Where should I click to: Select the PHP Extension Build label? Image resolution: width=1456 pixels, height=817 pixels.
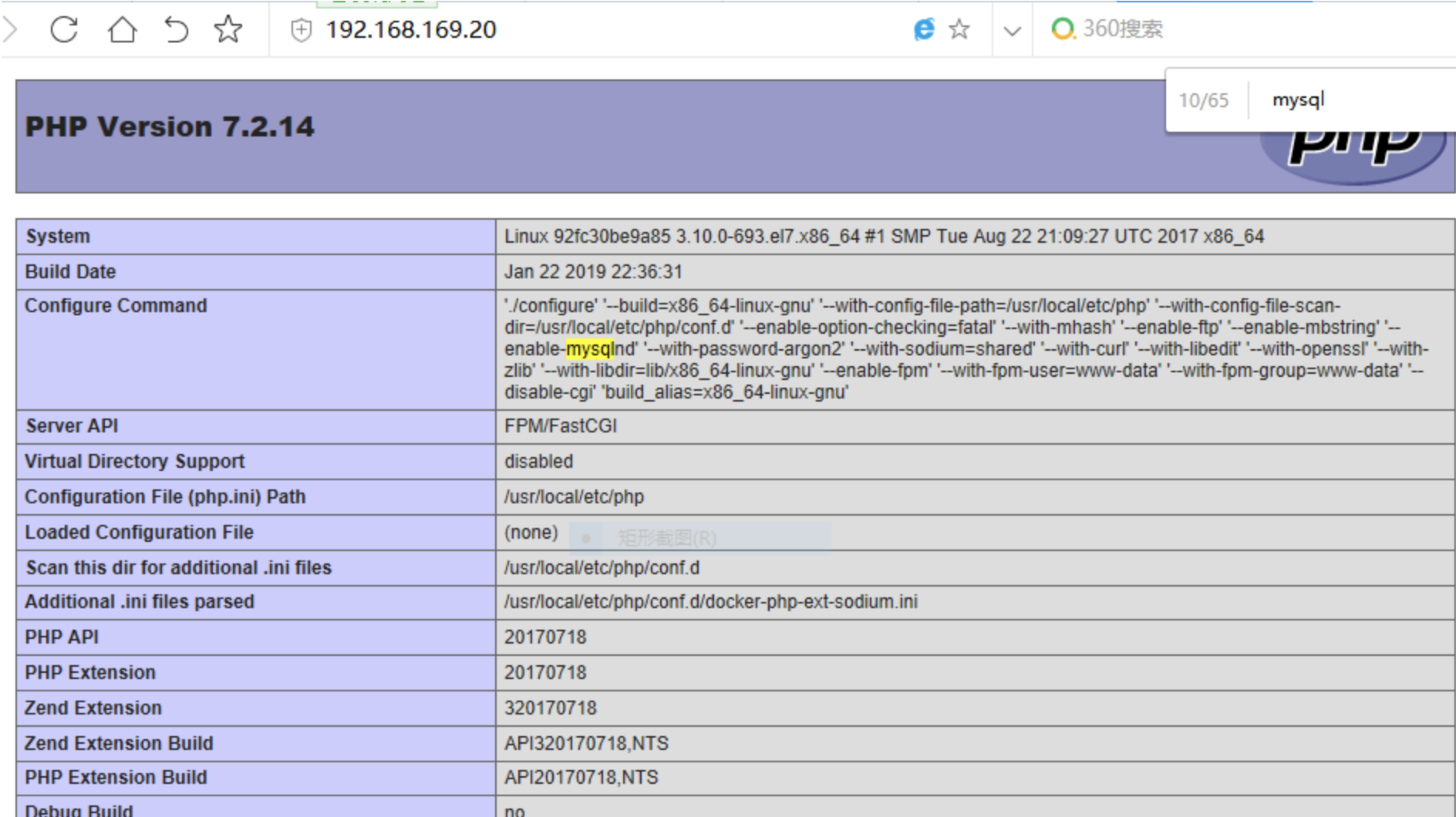(x=116, y=778)
